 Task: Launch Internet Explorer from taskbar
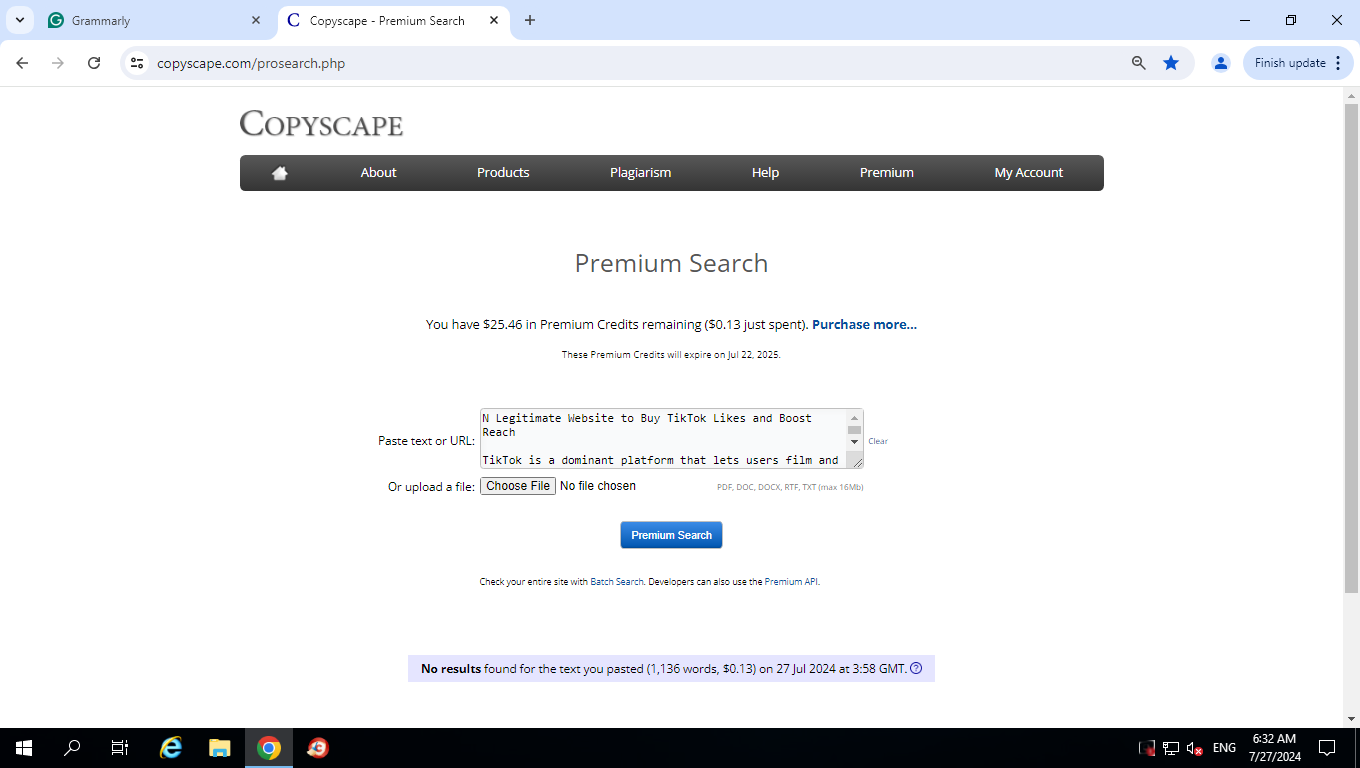tap(172, 748)
